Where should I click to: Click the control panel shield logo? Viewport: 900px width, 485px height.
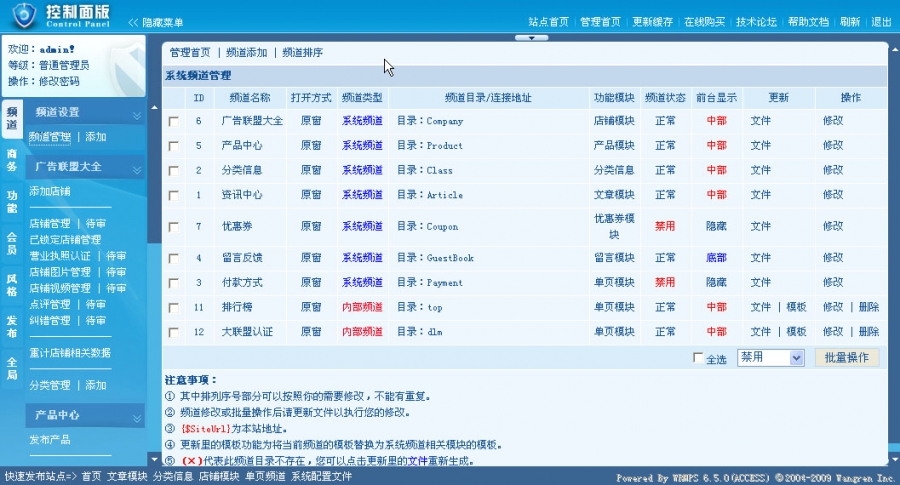point(24,15)
